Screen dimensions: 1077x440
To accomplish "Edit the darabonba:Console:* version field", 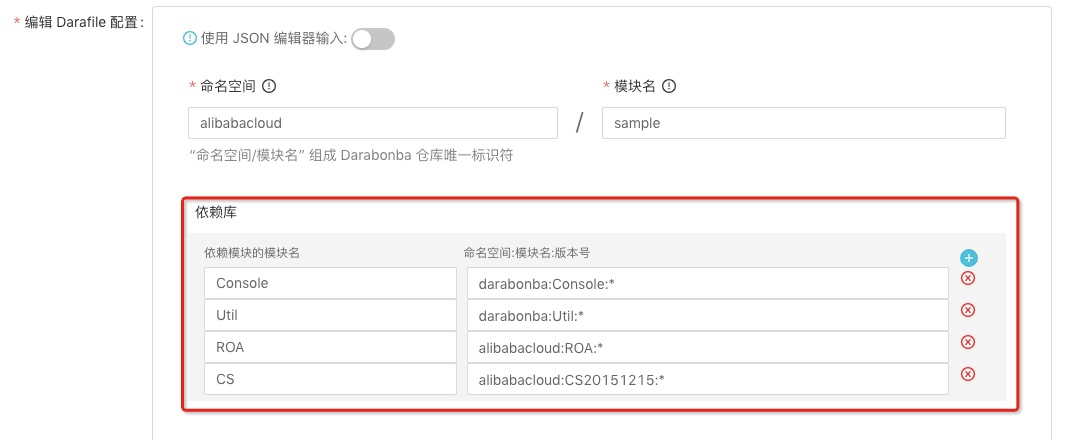I will [x=707, y=283].
